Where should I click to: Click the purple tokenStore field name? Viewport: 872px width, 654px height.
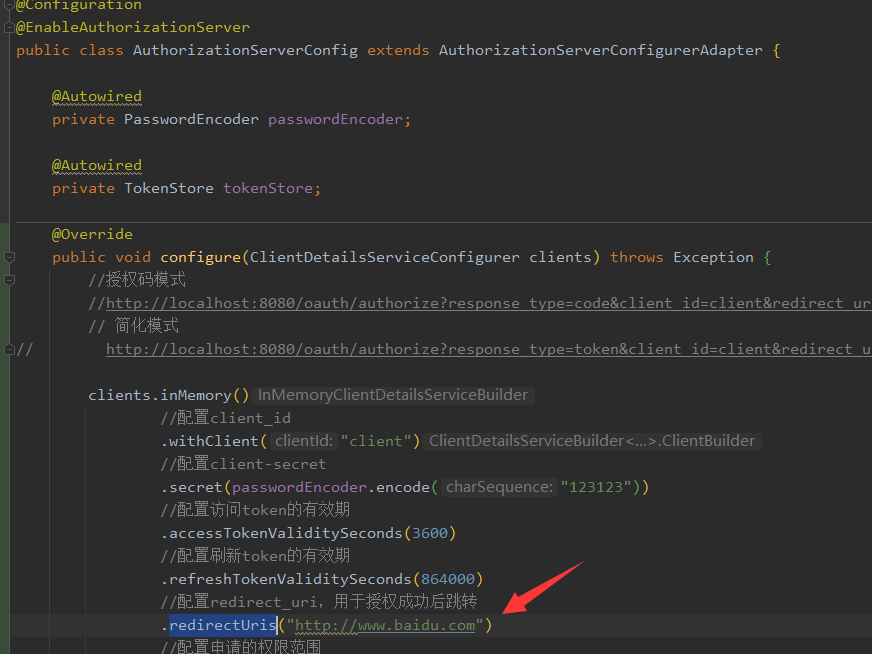pyautogui.click(x=268, y=189)
